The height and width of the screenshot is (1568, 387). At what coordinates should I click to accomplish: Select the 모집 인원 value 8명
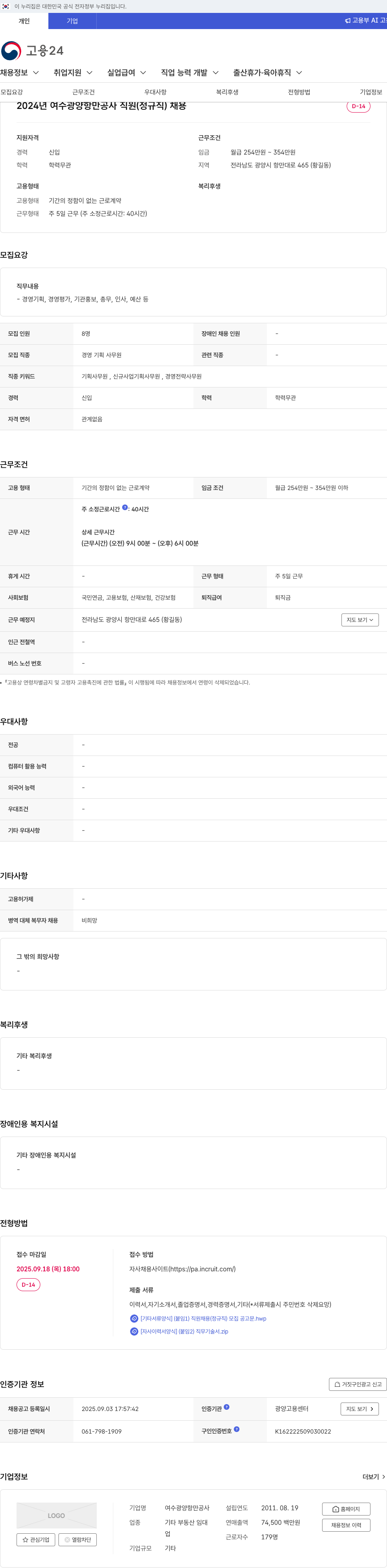pyautogui.click(x=85, y=333)
